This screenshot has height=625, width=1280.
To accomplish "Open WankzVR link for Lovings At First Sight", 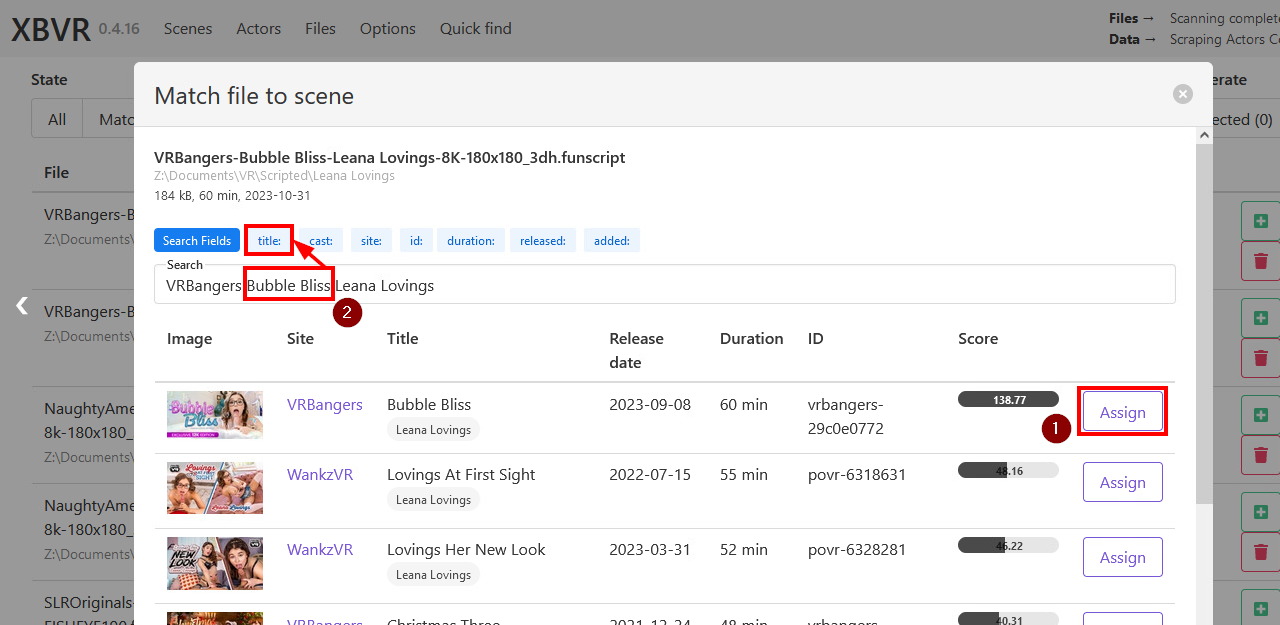I will [320, 474].
